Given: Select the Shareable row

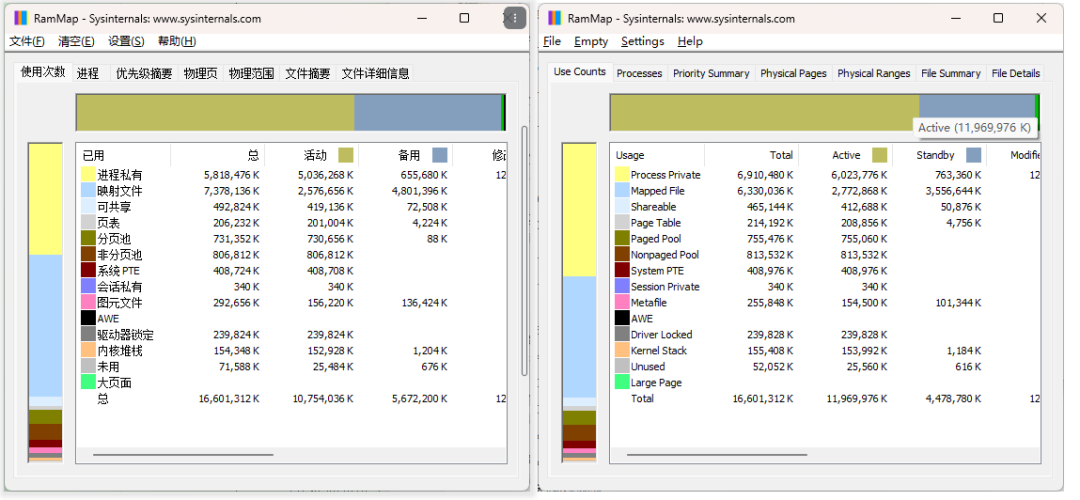Looking at the screenshot, I should (x=826, y=207).
